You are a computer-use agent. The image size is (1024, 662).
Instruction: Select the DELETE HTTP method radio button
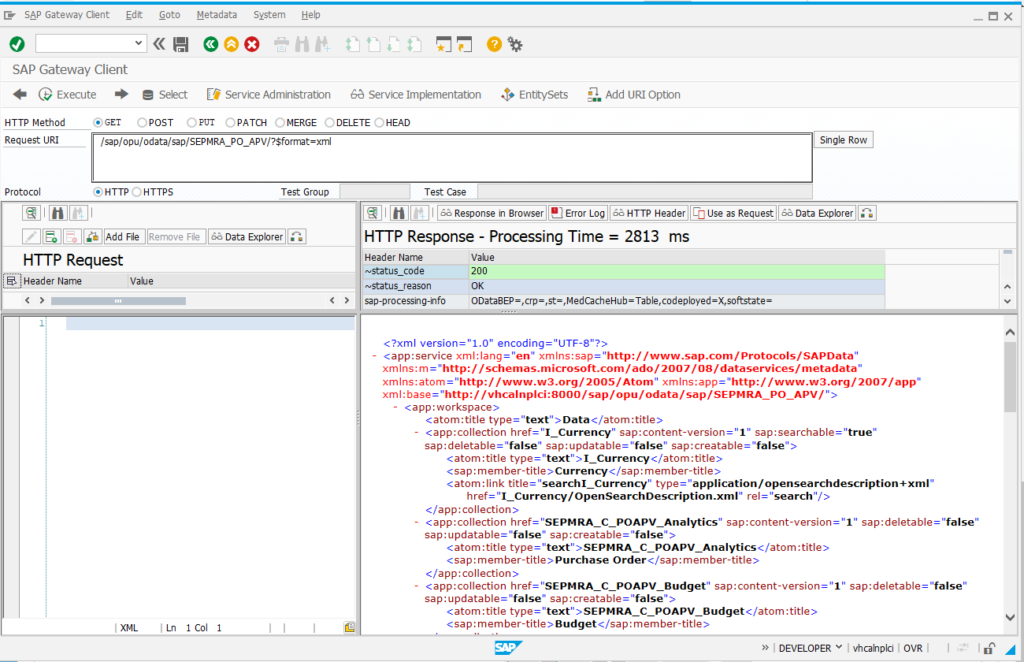pyautogui.click(x=330, y=123)
